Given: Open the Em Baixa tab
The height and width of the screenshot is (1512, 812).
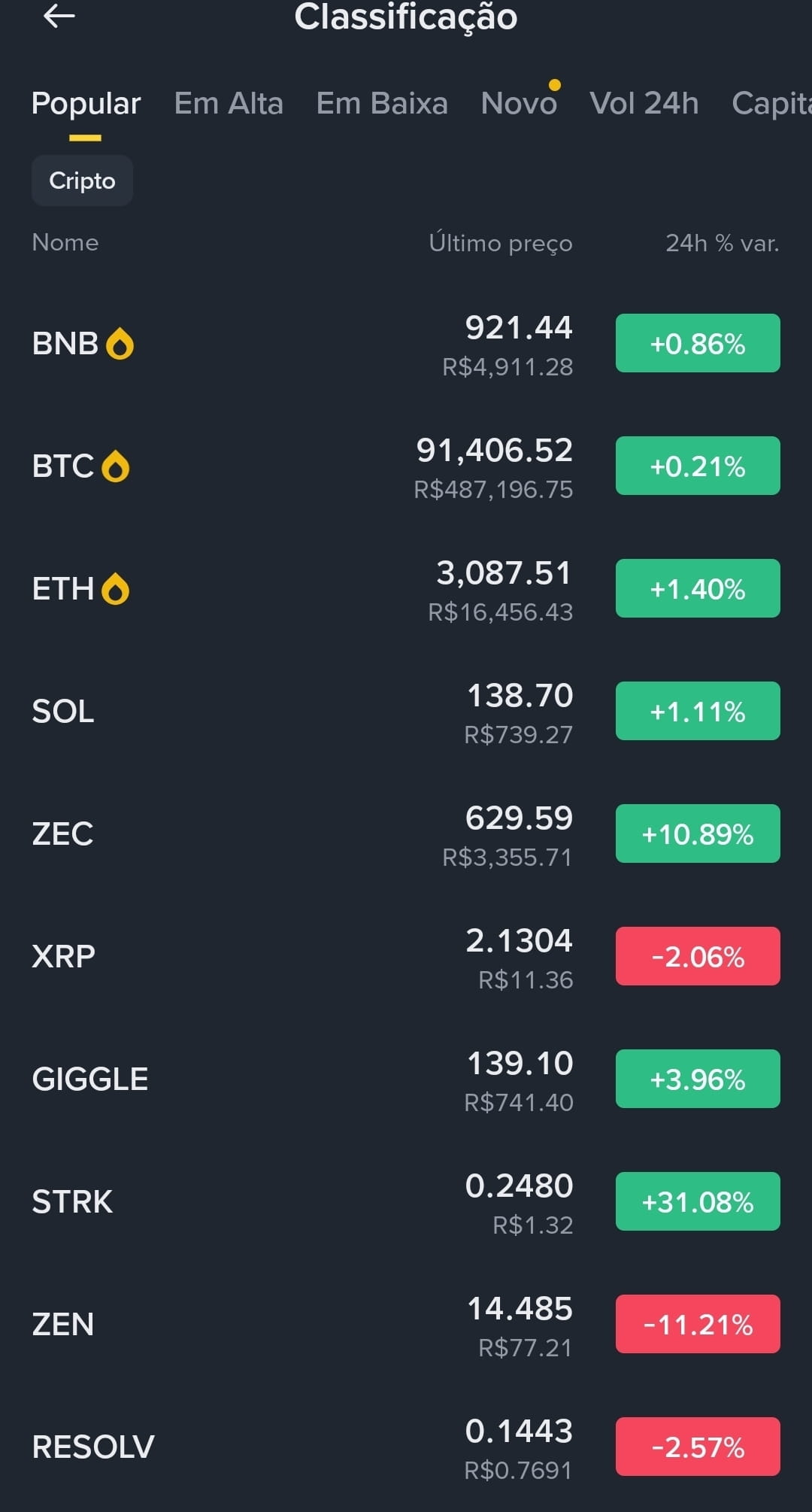Looking at the screenshot, I should pyautogui.click(x=382, y=103).
